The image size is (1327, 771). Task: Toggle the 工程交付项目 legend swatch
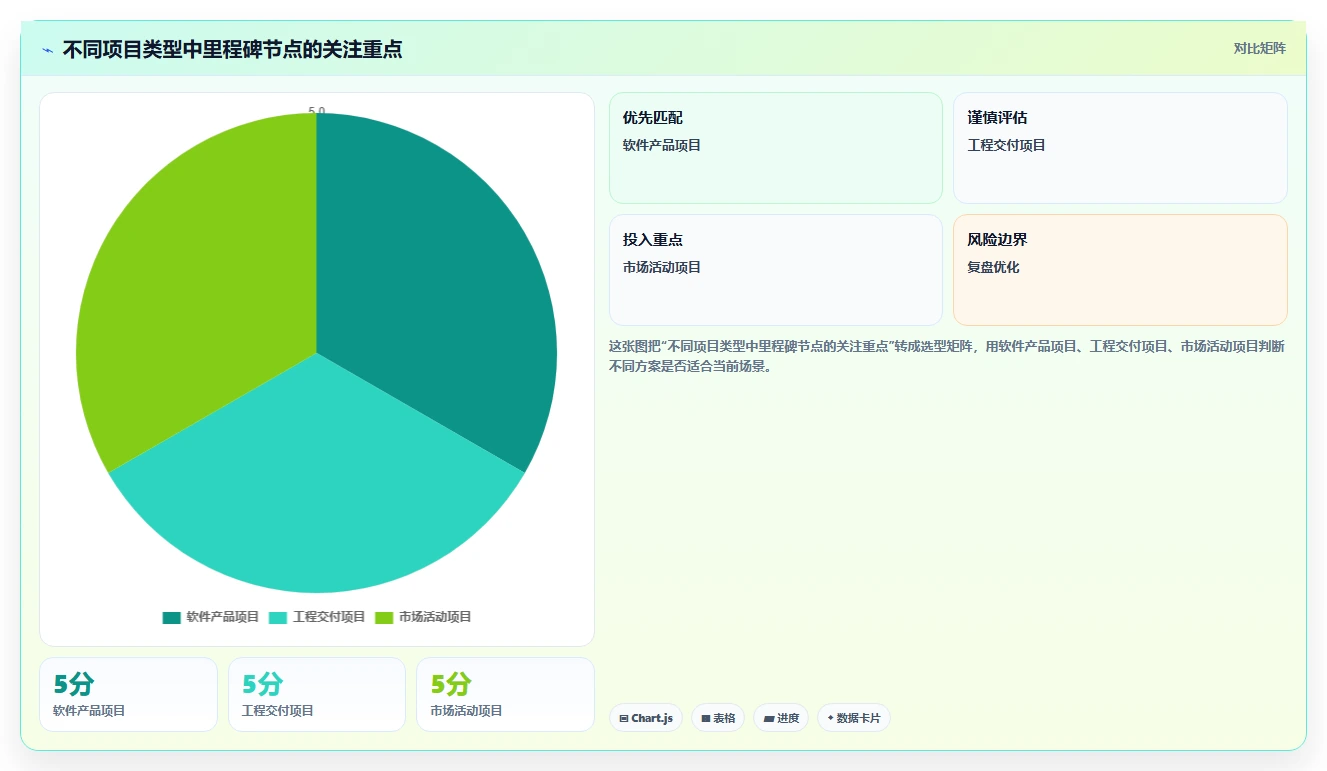pos(278,617)
